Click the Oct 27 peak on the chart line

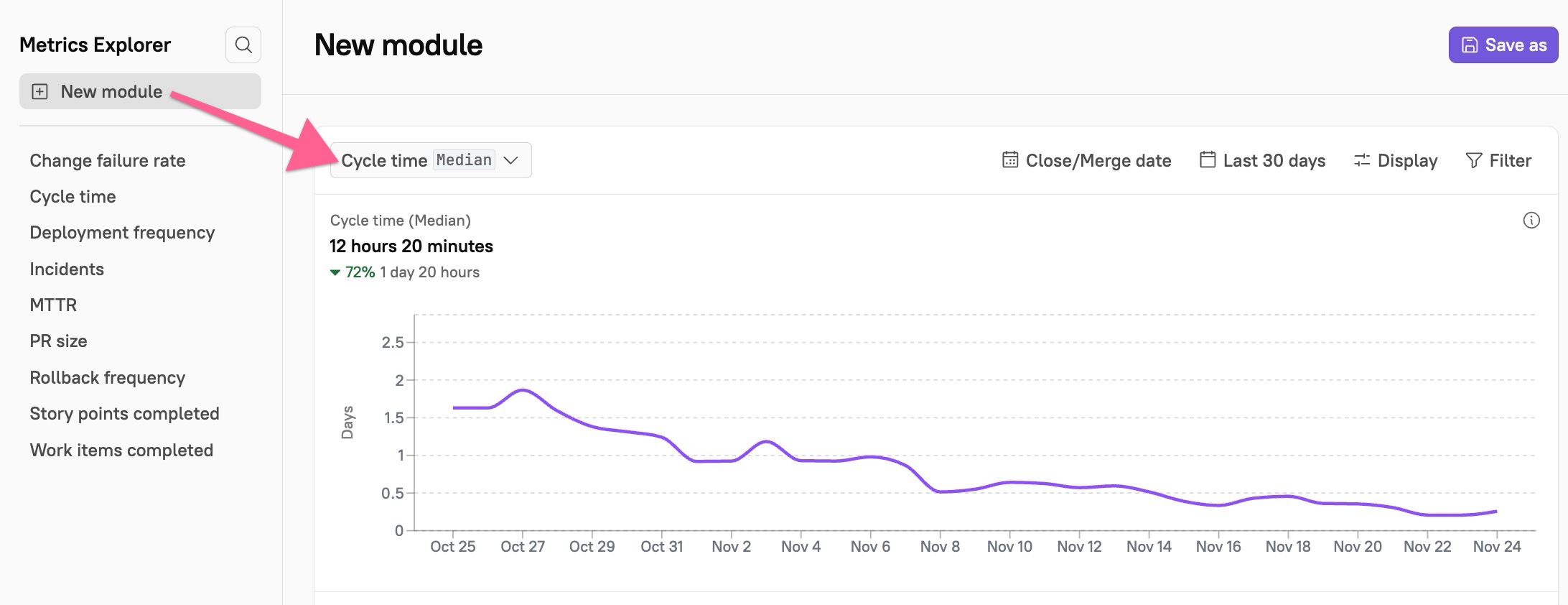523,390
